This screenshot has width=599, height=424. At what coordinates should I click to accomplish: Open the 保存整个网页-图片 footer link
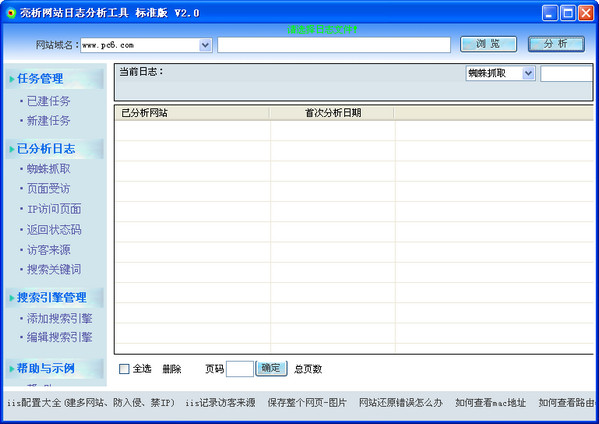307,403
